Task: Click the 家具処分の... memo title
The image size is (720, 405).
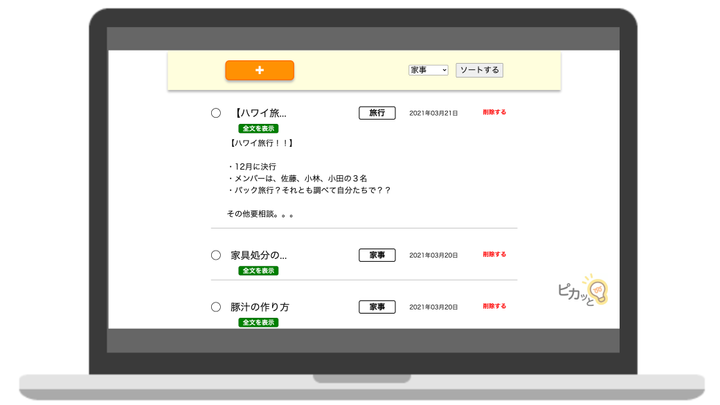Action: click(259, 255)
